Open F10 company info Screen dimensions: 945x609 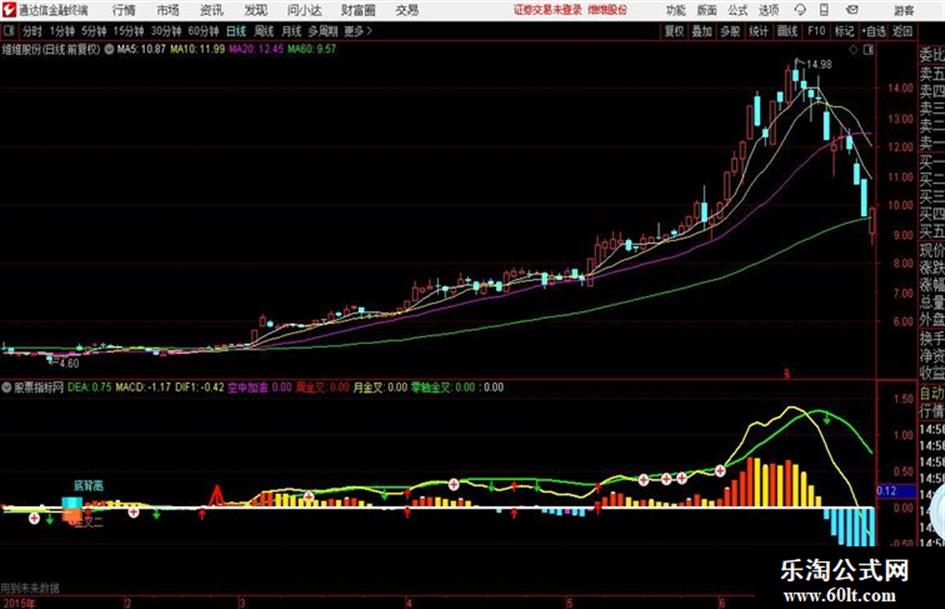tap(816, 31)
